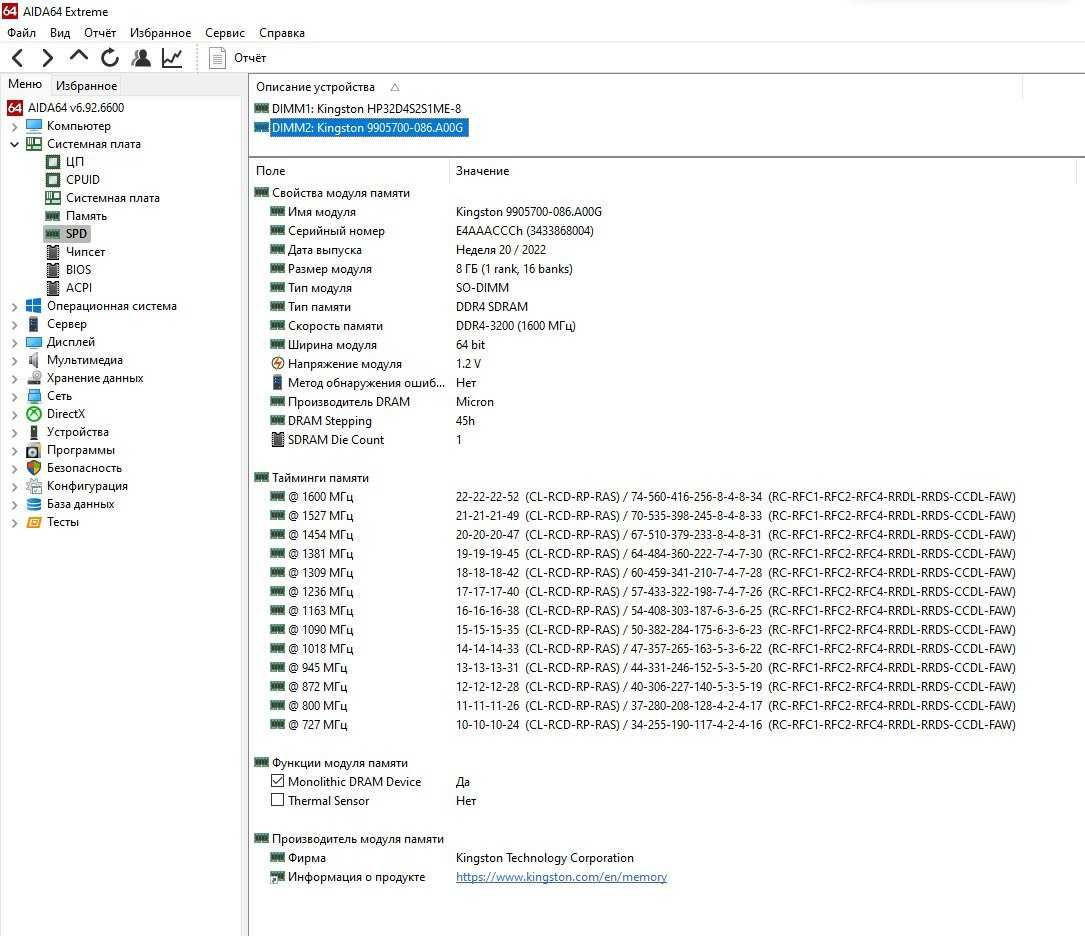The width and height of the screenshot is (1085, 936).
Task: Expand the Дисплей tree node
Action: coord(15,342)
